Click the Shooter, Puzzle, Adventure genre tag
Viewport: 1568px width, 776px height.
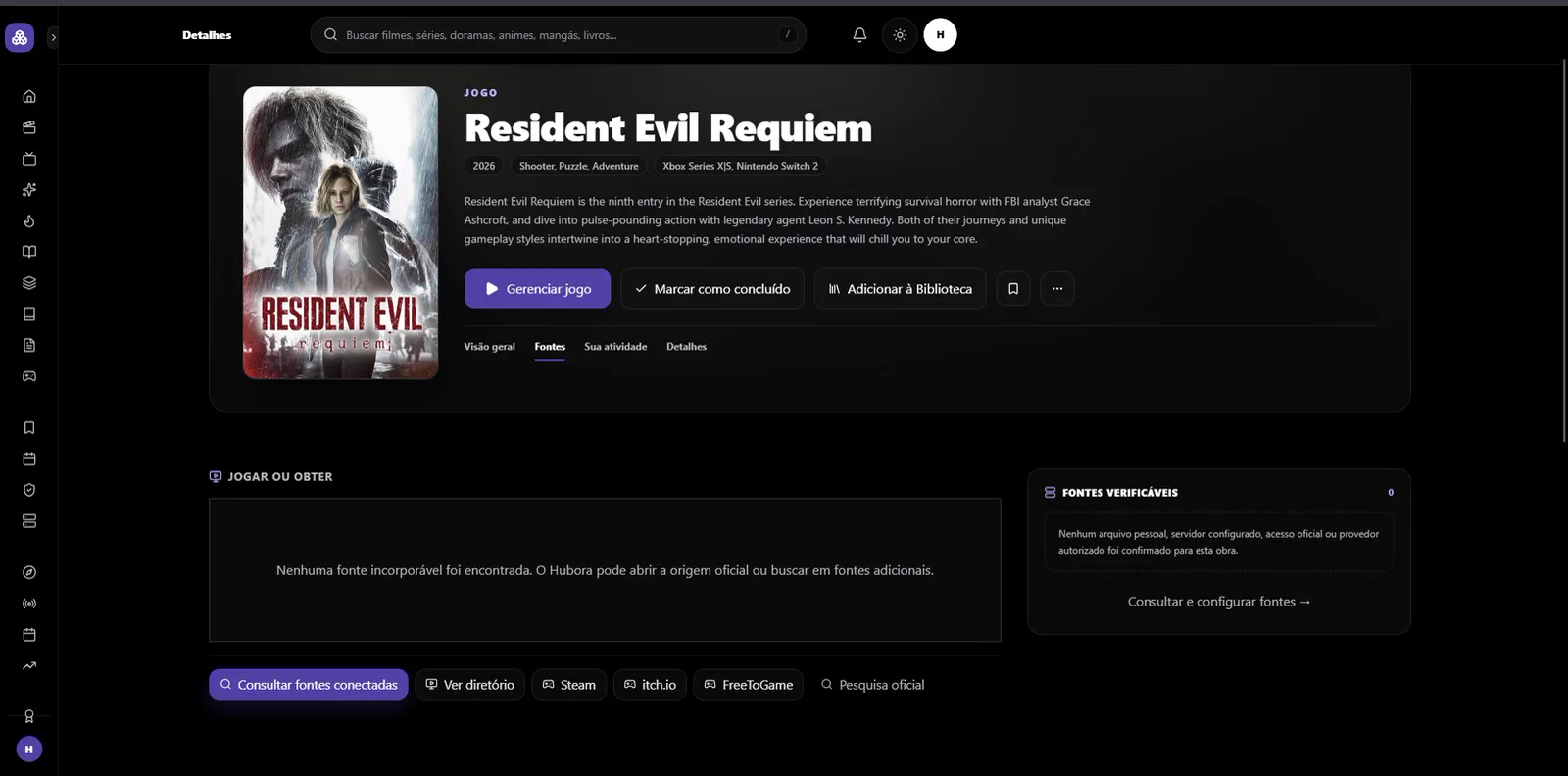(578, 166)
